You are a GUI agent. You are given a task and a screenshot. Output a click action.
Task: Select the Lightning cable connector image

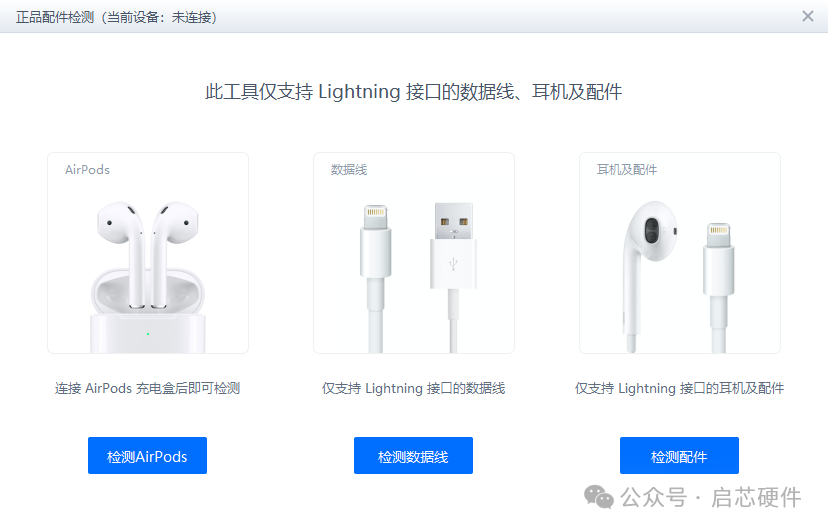click(x=375, y=279)
